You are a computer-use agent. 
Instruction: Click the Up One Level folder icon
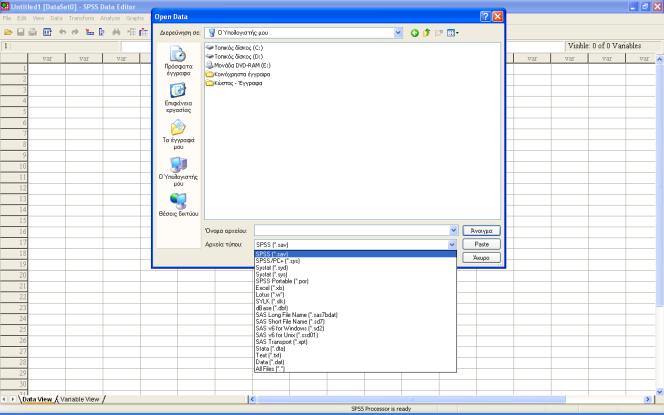pos(426,33)
